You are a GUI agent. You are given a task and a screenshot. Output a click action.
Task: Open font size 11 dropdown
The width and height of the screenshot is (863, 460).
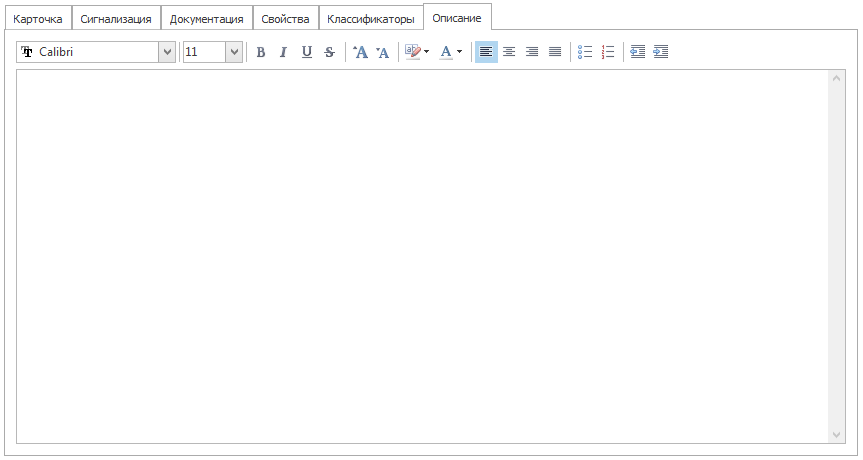coord(234,52)
